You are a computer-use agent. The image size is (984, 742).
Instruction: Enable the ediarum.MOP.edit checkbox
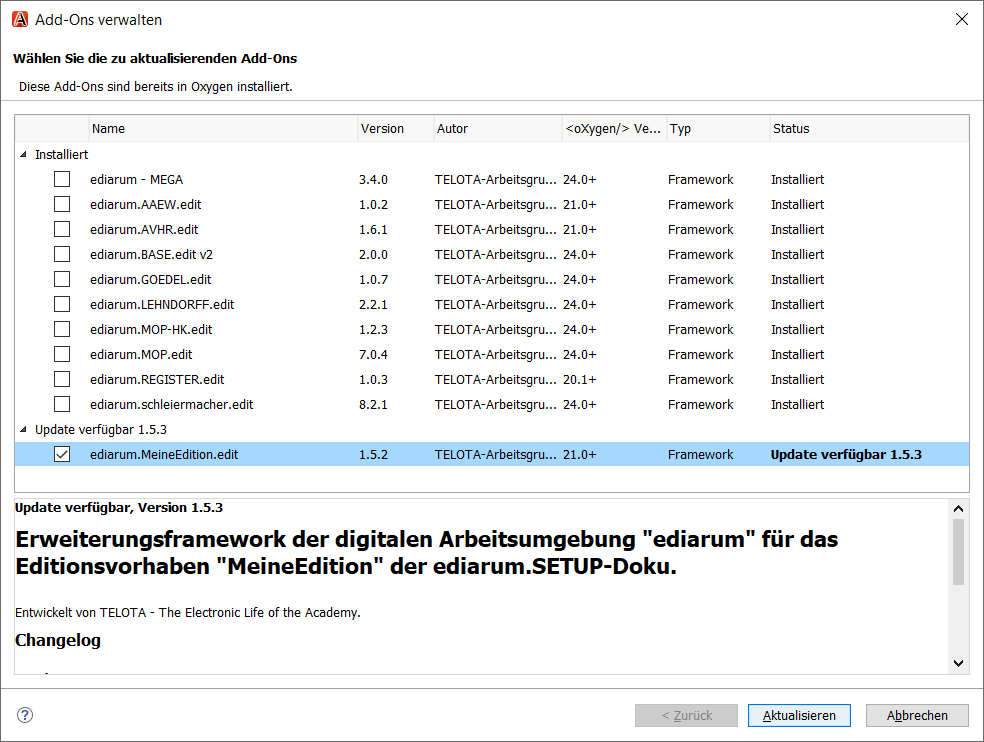click(62, 355)
